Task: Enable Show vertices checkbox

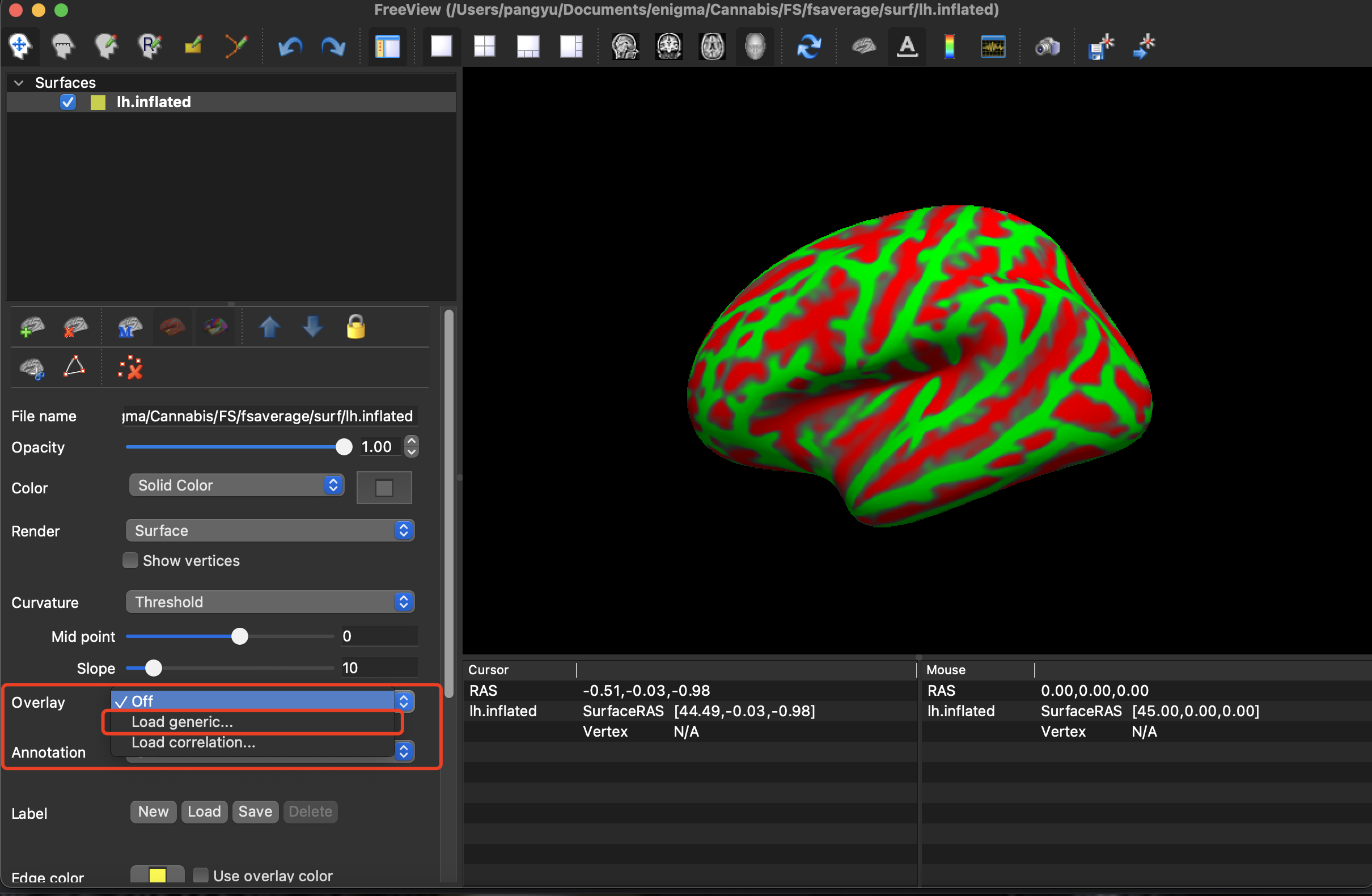Action: [131, 560]
